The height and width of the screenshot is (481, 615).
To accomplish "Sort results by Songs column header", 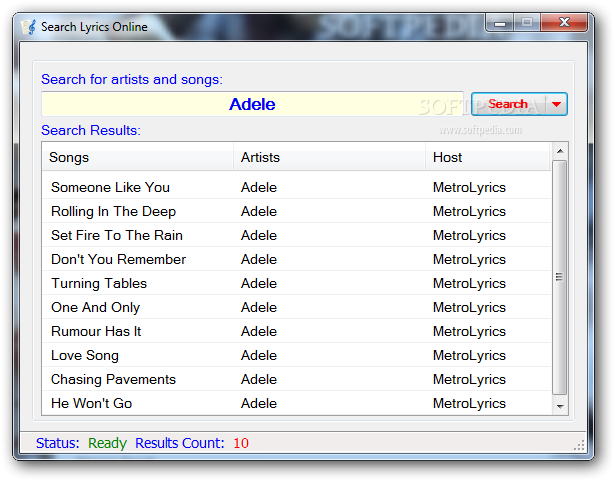I will [137, 157].
